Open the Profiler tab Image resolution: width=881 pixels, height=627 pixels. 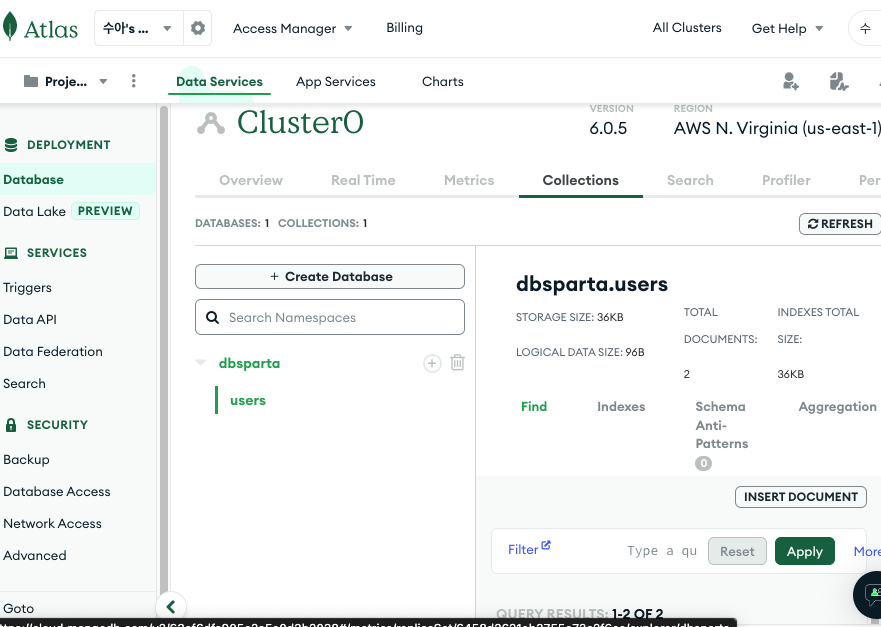click(x=786, y=180)
